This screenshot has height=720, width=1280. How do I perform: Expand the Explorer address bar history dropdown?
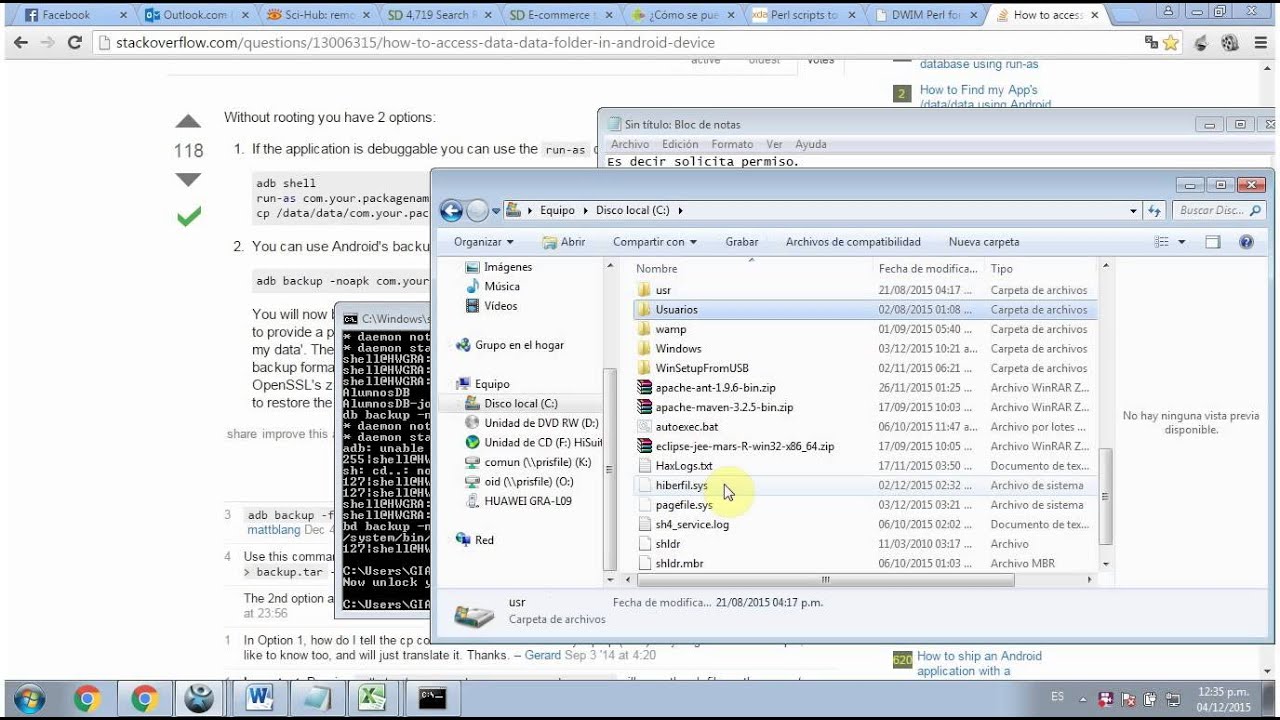click(1133, 211)
